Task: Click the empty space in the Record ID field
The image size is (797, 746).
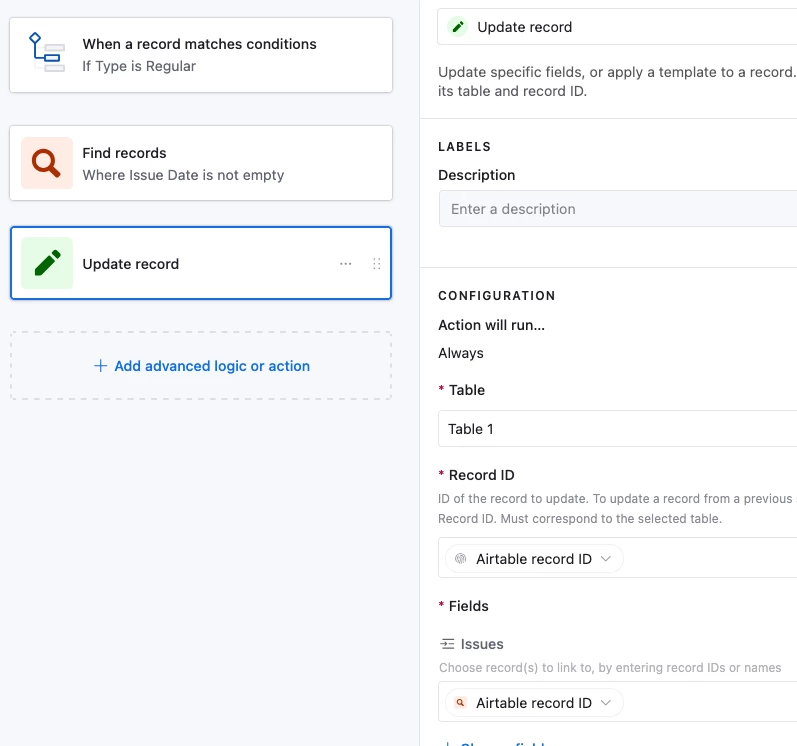Action: coord(710,559)
